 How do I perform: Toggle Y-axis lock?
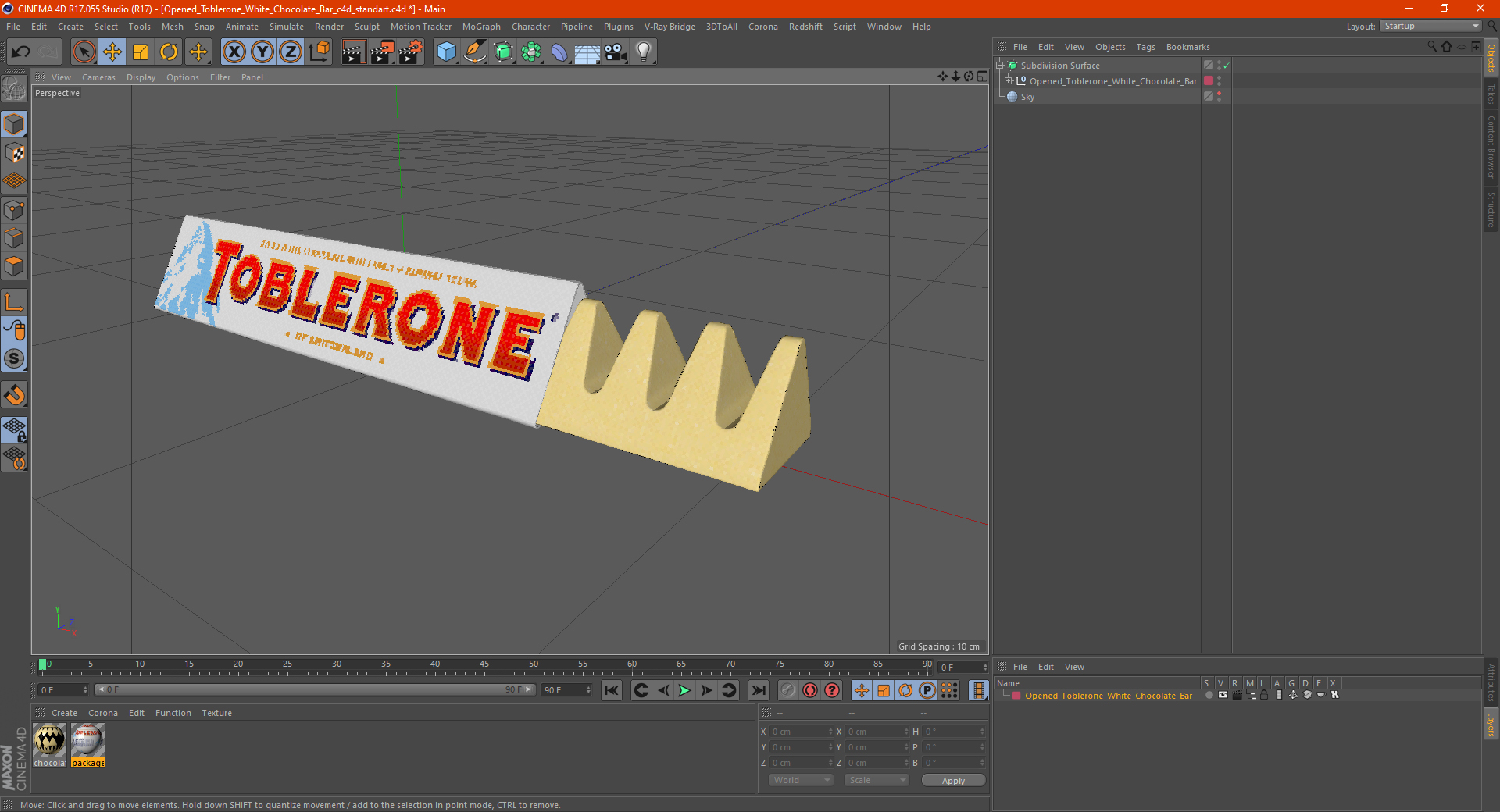point(262,52)
